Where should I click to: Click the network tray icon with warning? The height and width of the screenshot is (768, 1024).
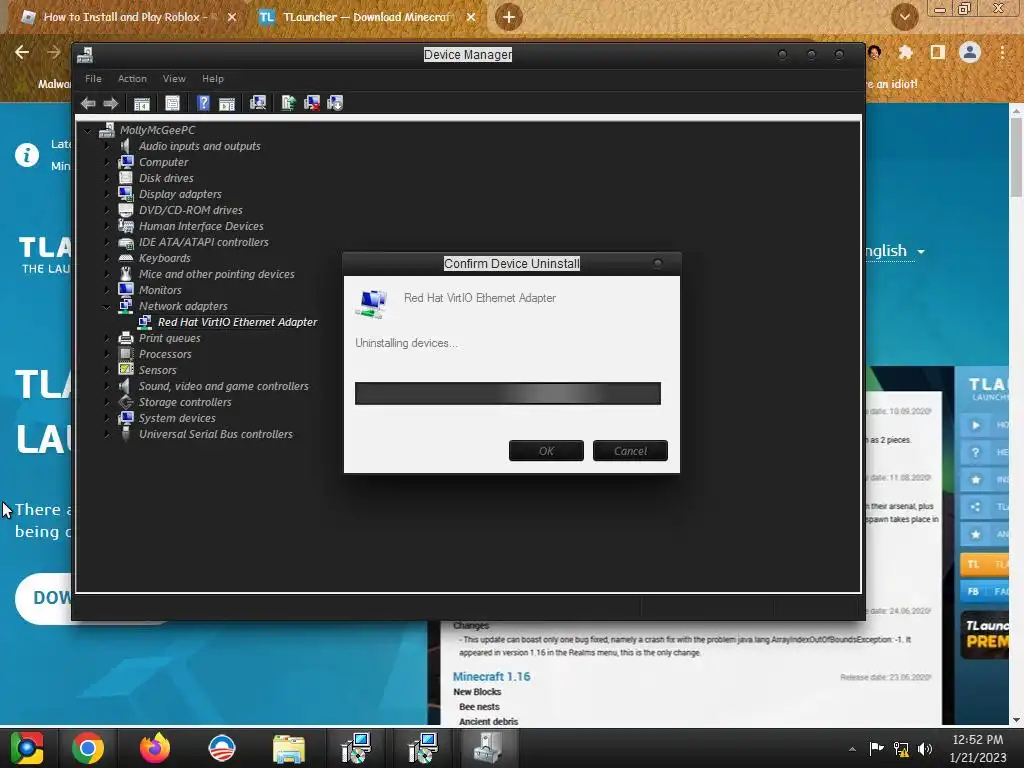coord(901,749)
